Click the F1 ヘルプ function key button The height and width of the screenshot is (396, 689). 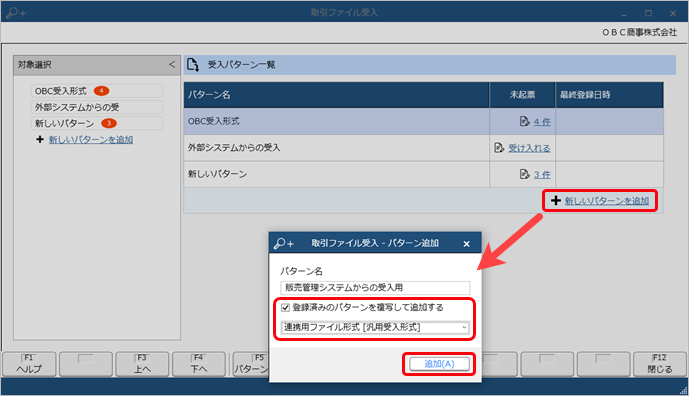tap(29, 364)
